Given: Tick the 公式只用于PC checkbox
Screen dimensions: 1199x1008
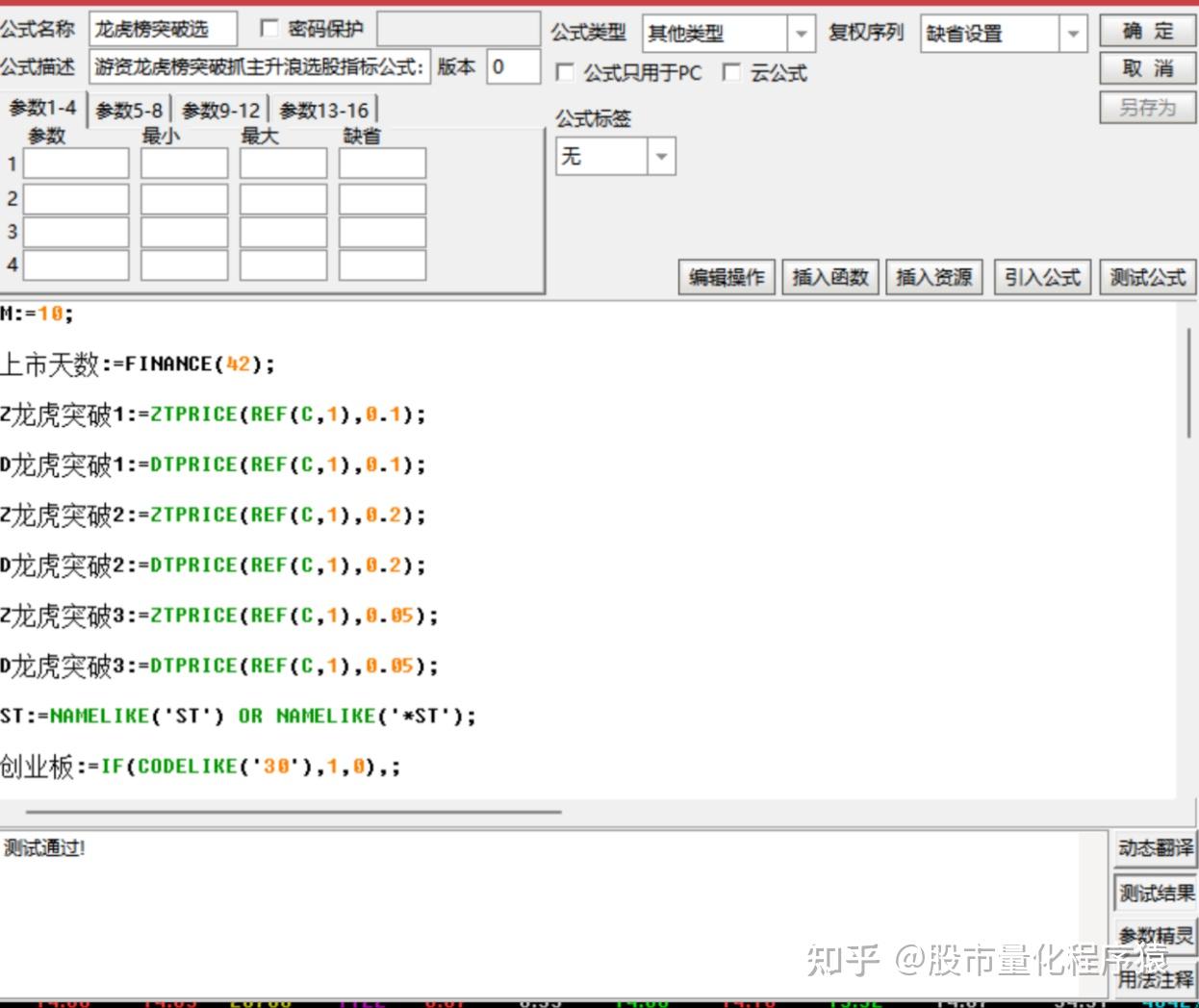Looking at the screenshot, I should coord(566,72).
